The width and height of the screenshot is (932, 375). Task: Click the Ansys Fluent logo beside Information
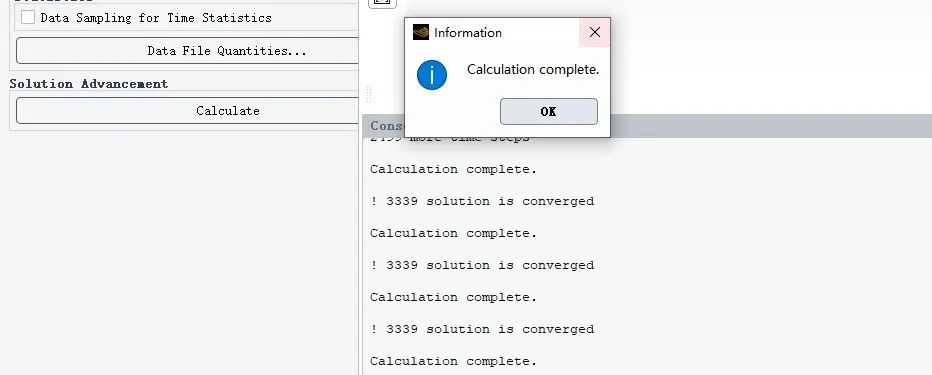coord(421,32)
